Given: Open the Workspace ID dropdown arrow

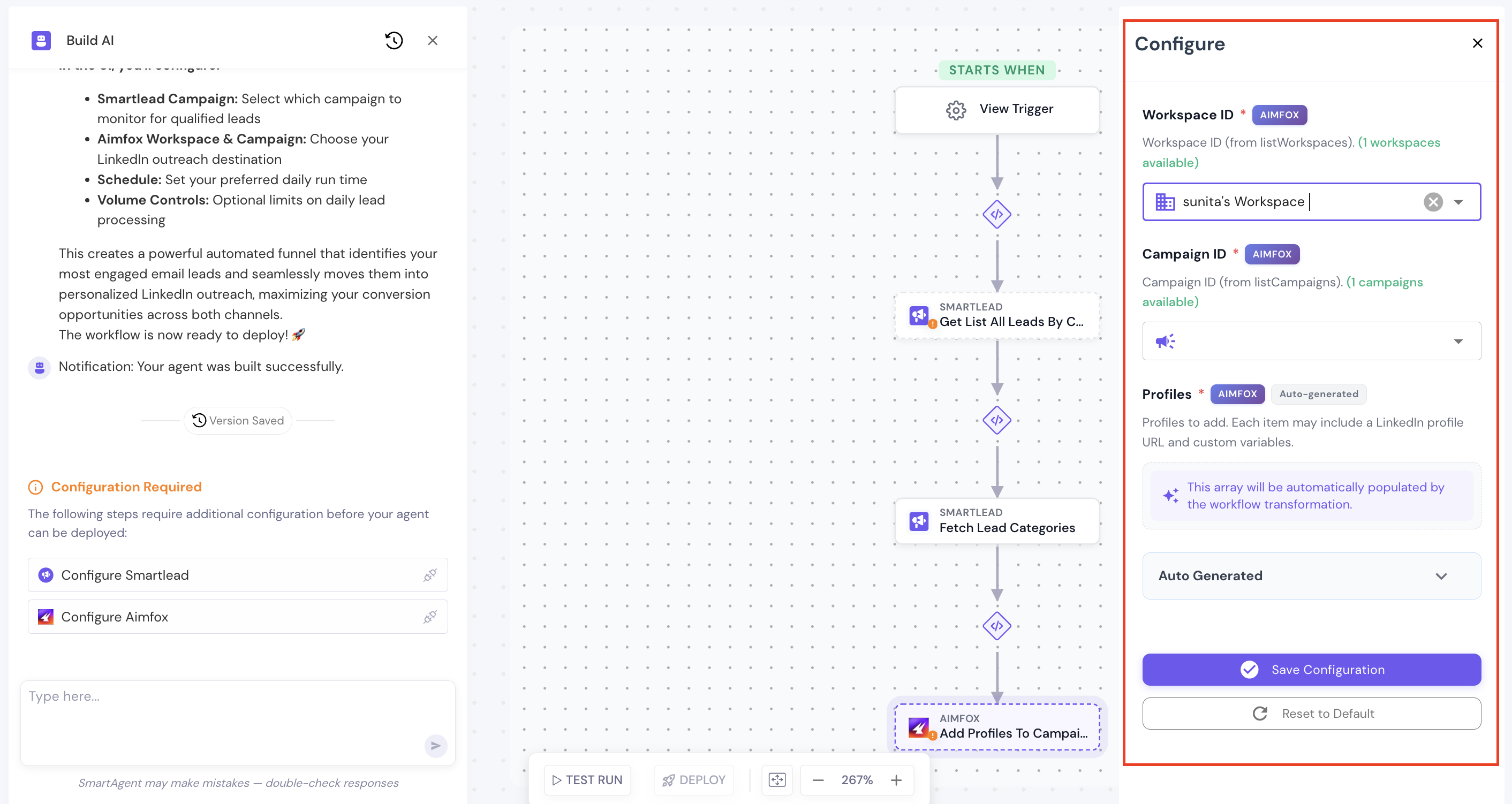Looking at the screenshot, I should click(1458, 202).
